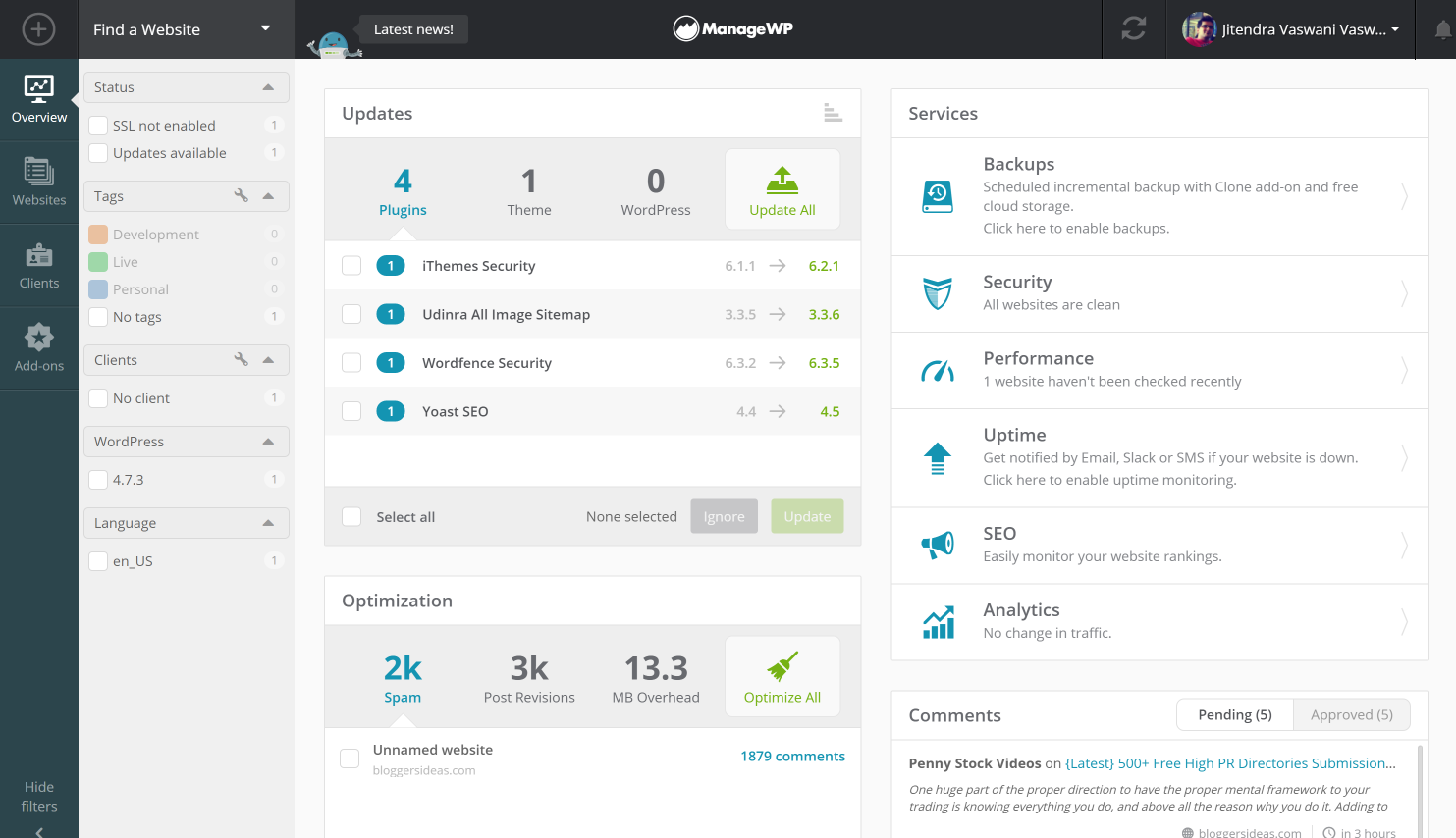Click the Update All button
Image resolution: width=1456 pixels, height=838 pixels.
pyautogui.click(x=782, y=189)
